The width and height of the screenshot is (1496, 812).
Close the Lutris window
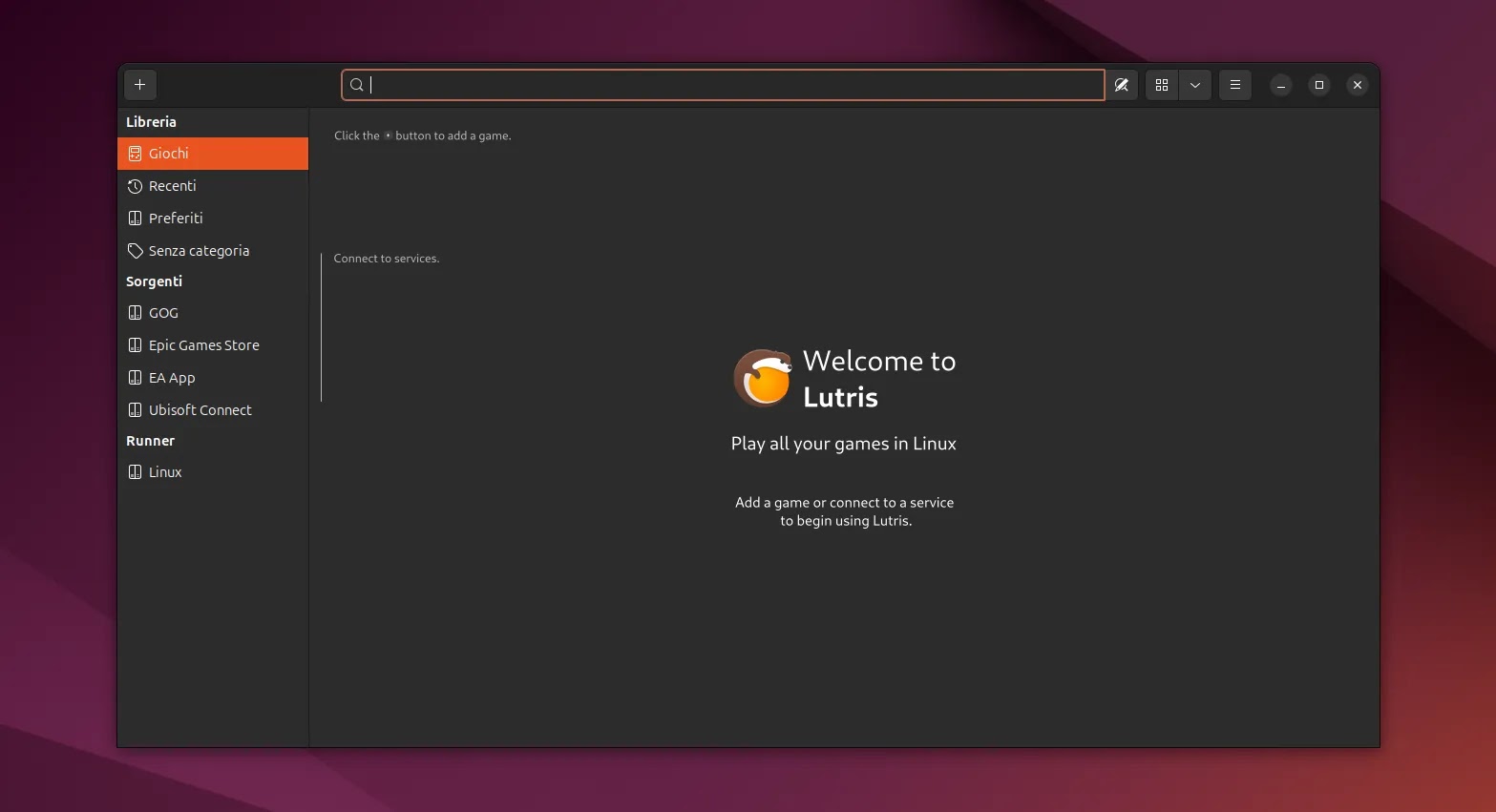(x=1358, y=85)
